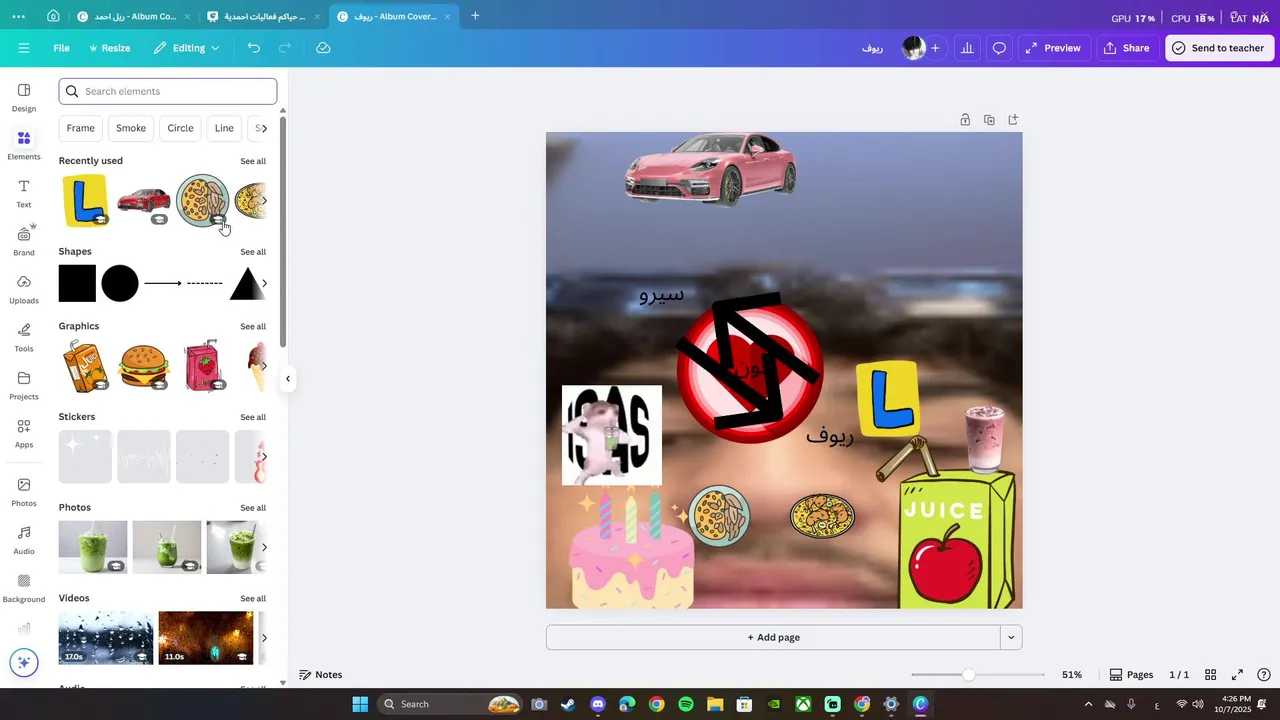Show more Photos with arrow
This screenshot has width=1280, height=720.
coord(264,547)
